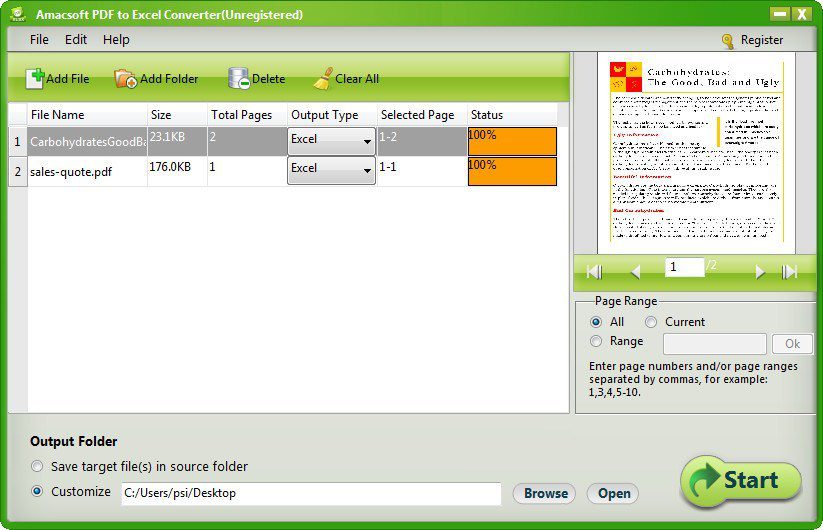
Task: Click the Add File icon
Action: tap(36, 78)
